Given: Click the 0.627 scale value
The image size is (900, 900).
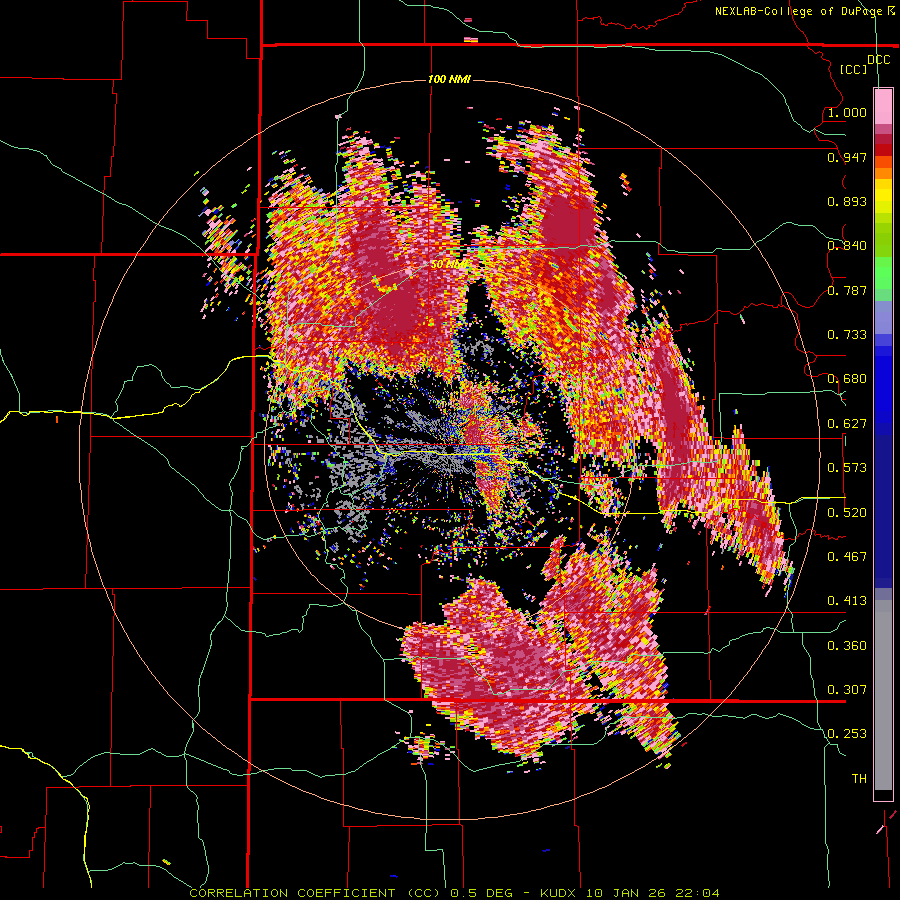Looking at the screenshot, I should (847, 424).
